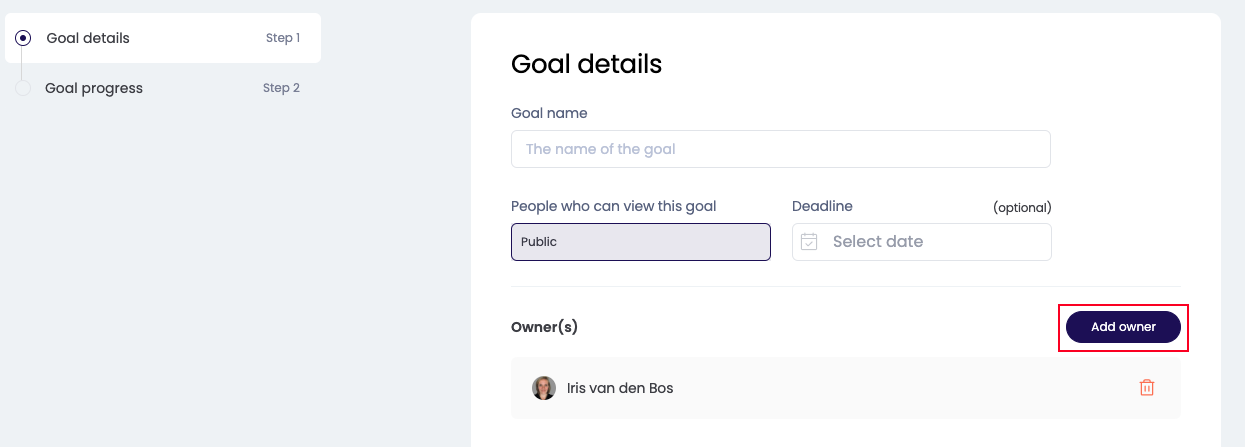This screenshot has width=1245, height=447.
Task: Click the Deadline field label
Action: tap(822, 206)
